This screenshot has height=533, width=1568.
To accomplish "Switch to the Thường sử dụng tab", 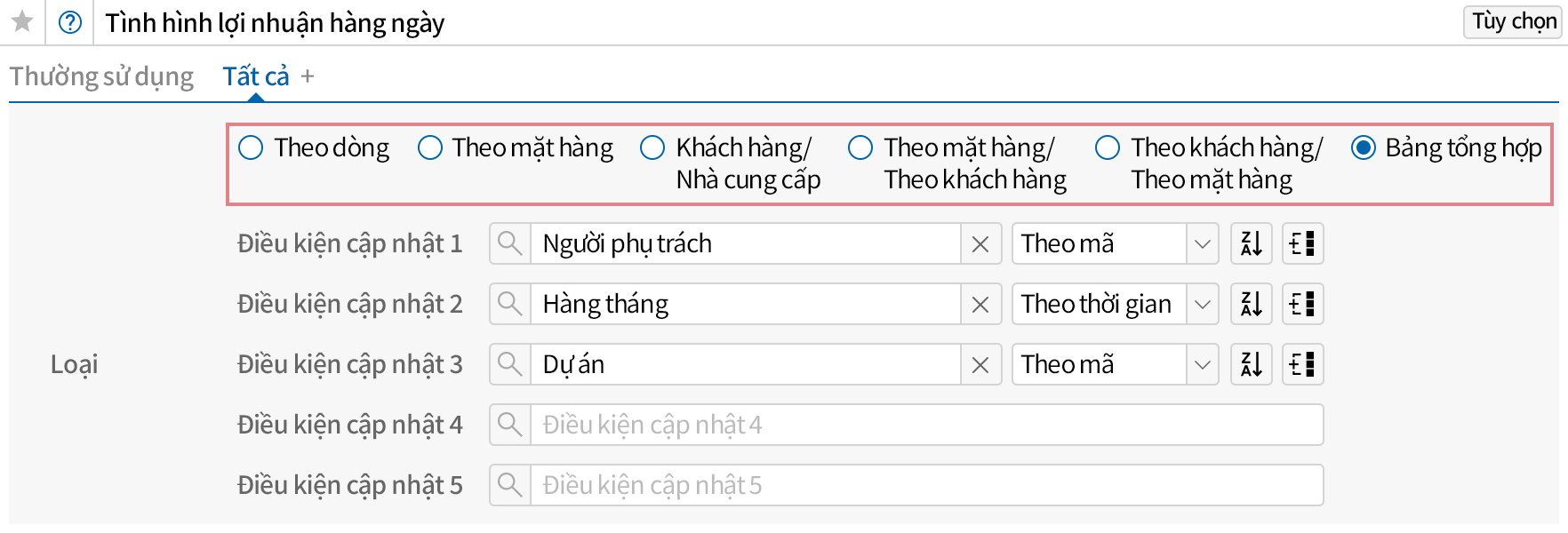I will tap(101, 76).
